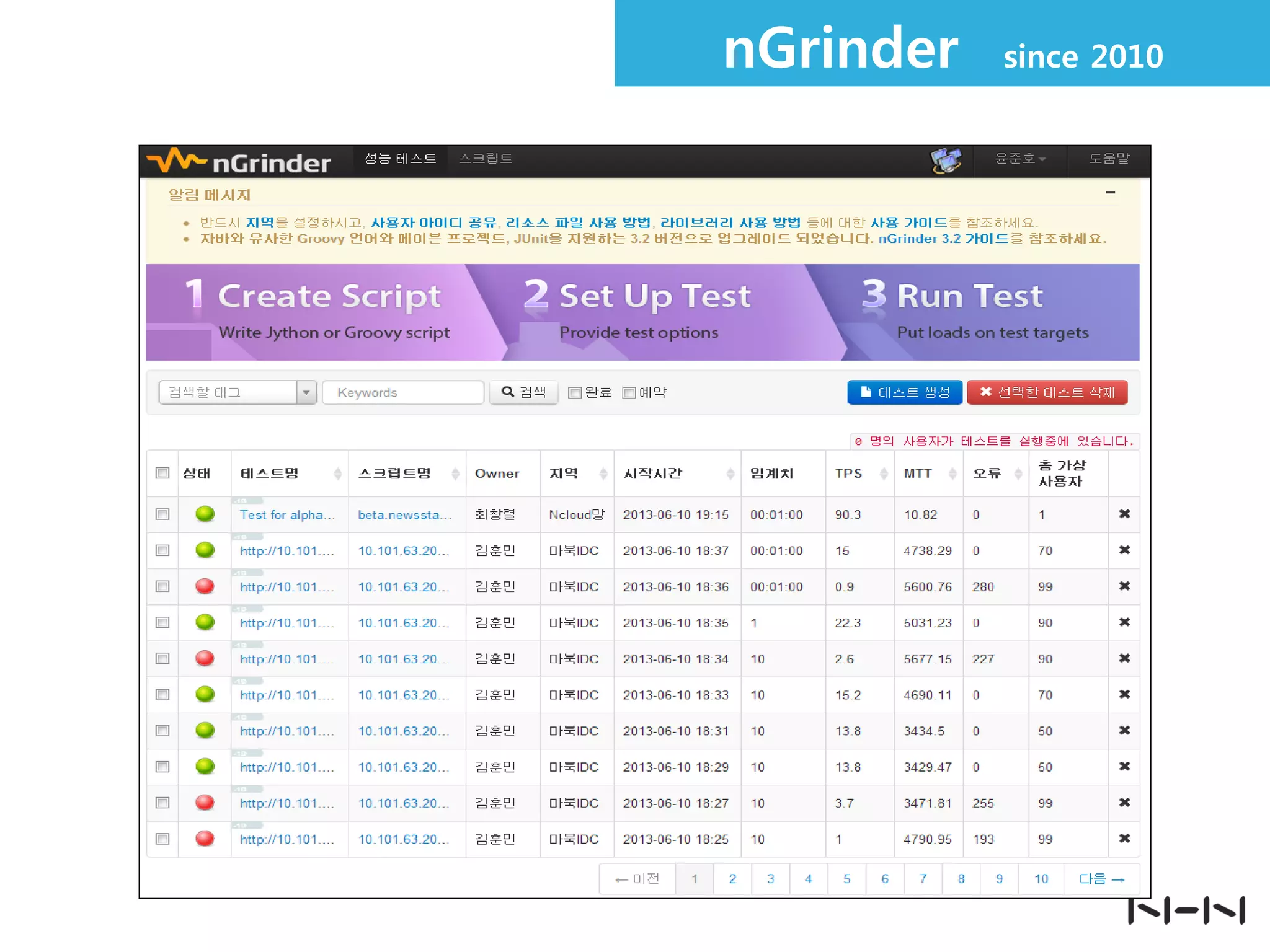
Task: Open the 검색할 태그 dropdown
Action: pyautogui.click(x=306, y=392)
